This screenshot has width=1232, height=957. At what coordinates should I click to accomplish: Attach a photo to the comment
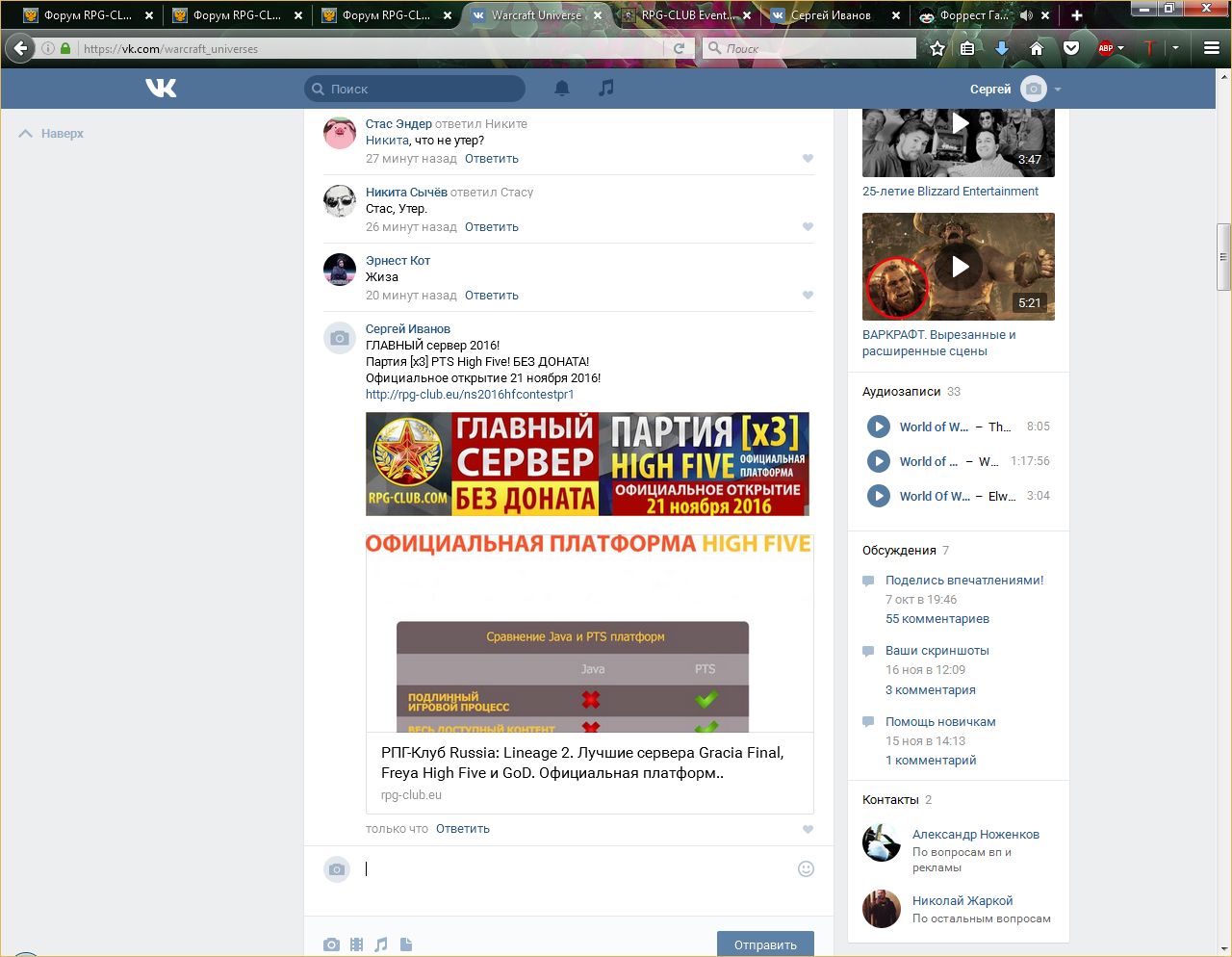point(331,944)
